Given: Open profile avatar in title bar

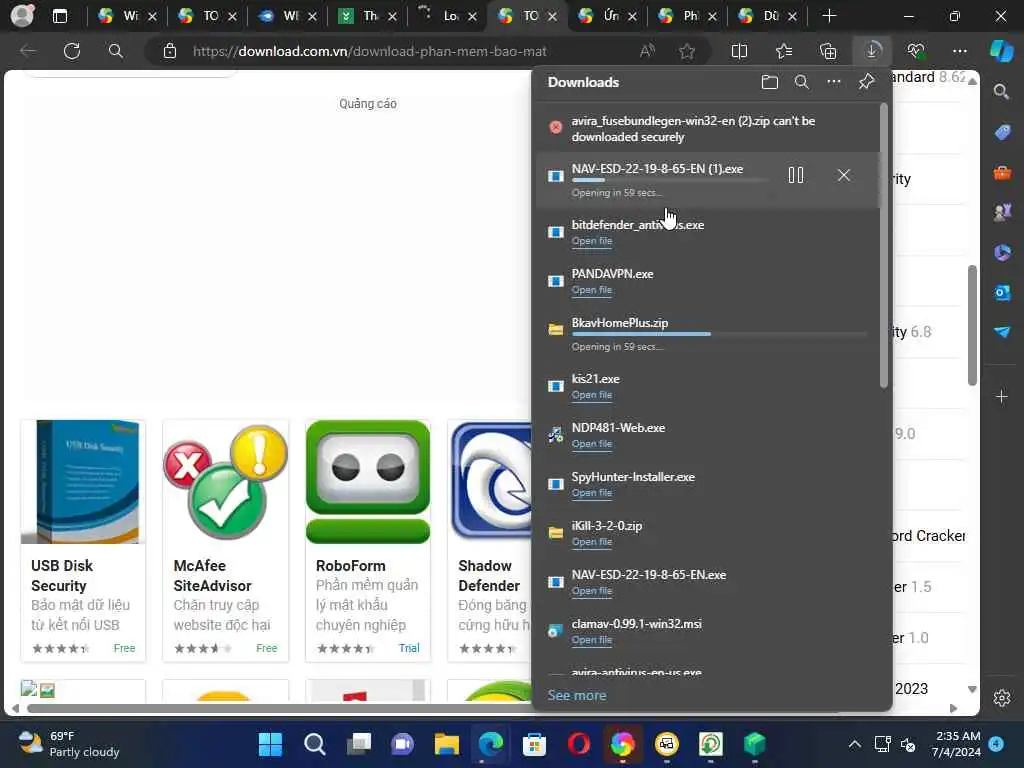Looking at the screenshot, I should [x=22, y=16].
